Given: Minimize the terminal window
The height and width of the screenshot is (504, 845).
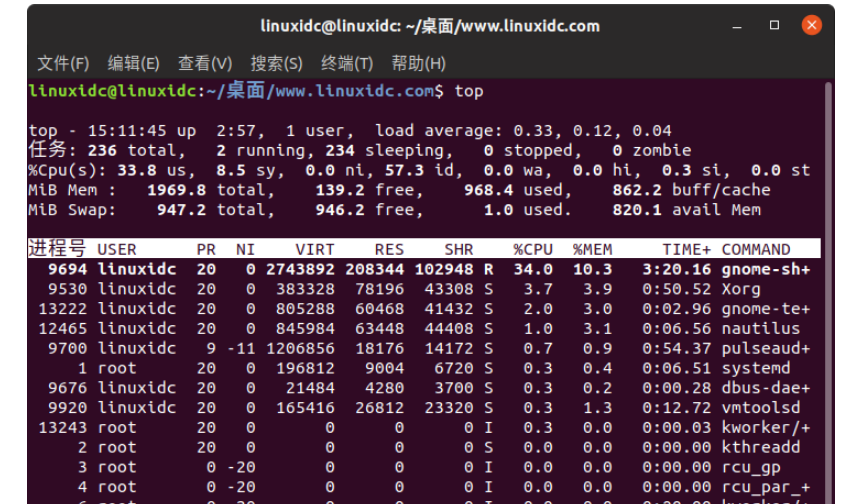Looking at the screenshot, I should click(737, 25).
